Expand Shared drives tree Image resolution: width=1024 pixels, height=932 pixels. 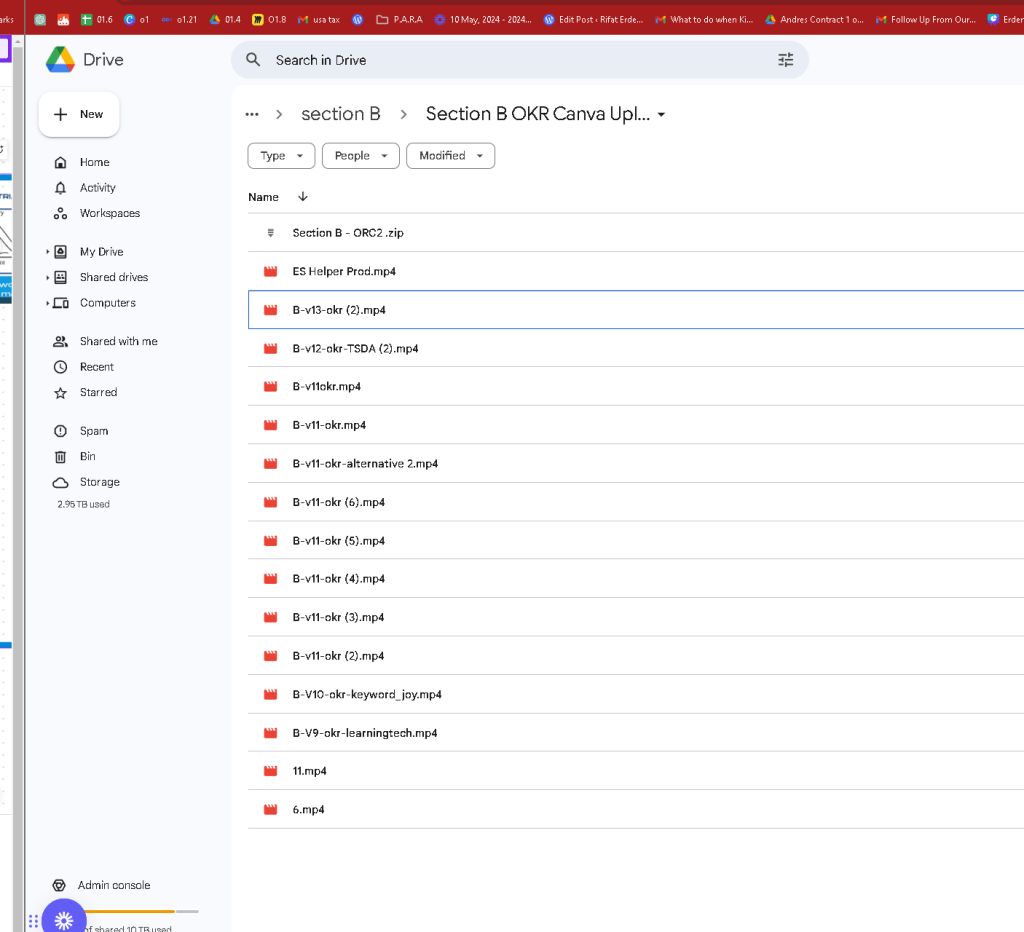(x=48, y=277)
